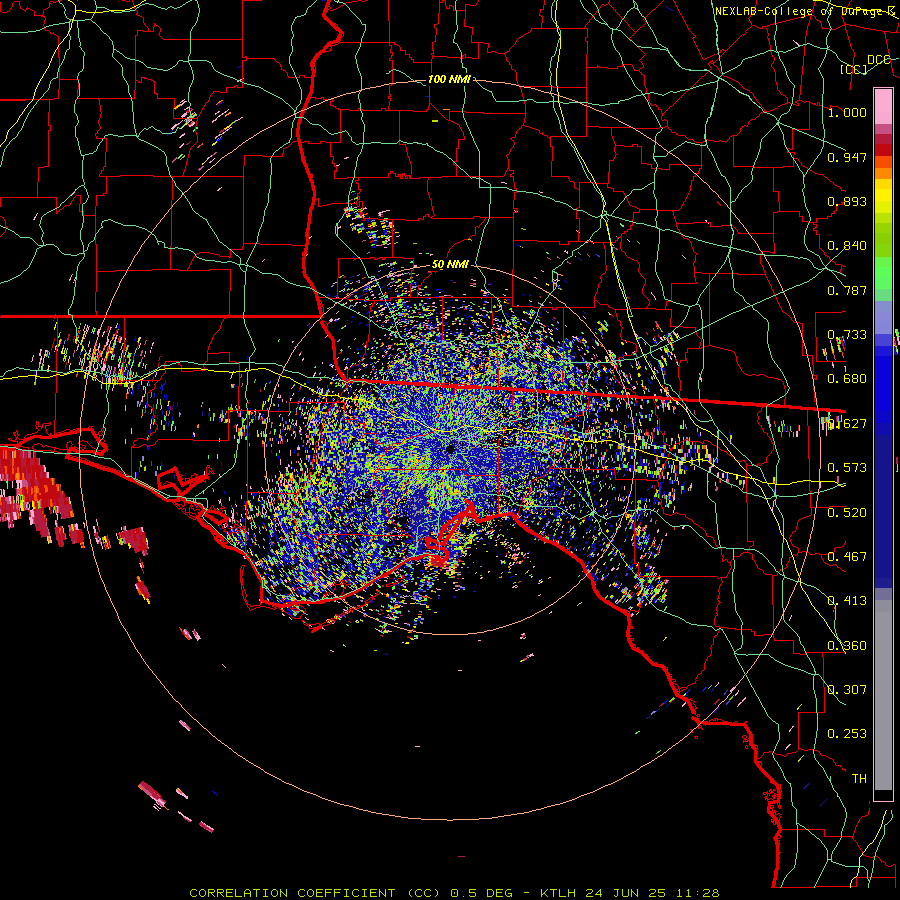Select the 1.000 scale value
This screenshot has width=900, height=900.
[x=847, y=112]
